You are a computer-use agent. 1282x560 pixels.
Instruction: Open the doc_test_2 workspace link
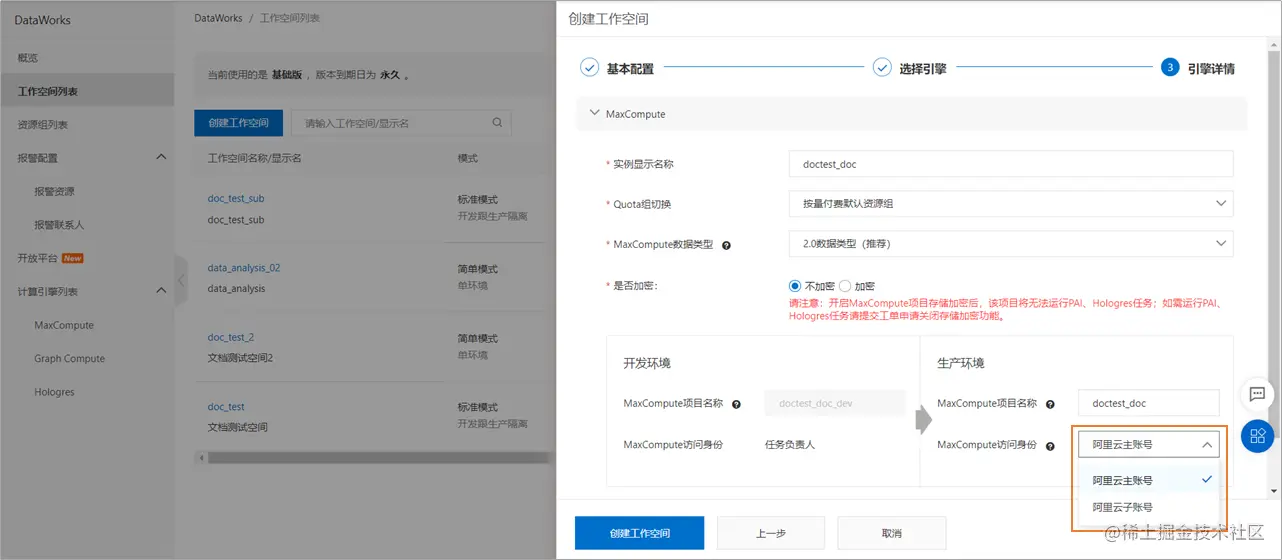[x=231, y=337]
